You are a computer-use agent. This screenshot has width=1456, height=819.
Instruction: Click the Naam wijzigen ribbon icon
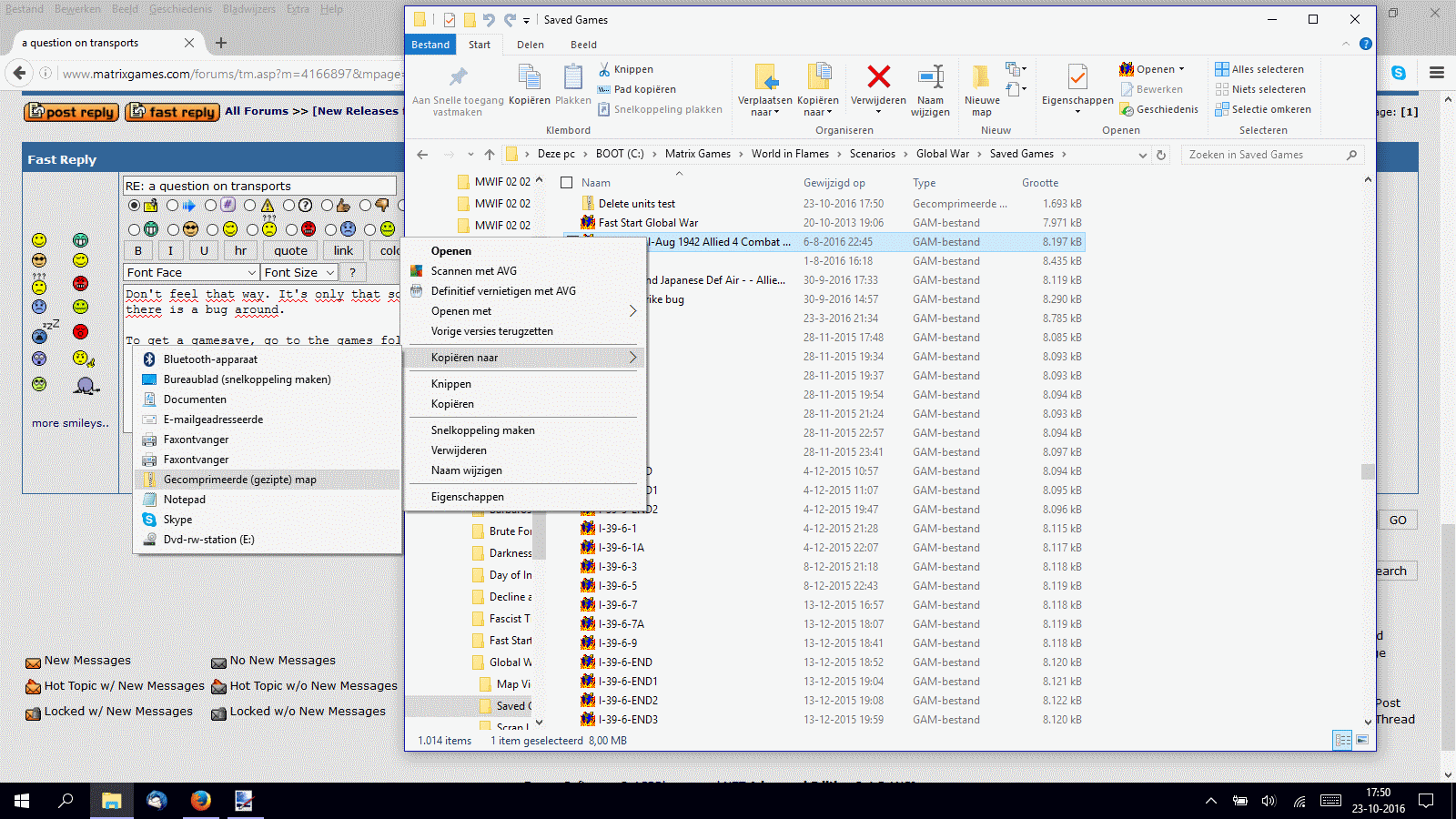(930, 76)
